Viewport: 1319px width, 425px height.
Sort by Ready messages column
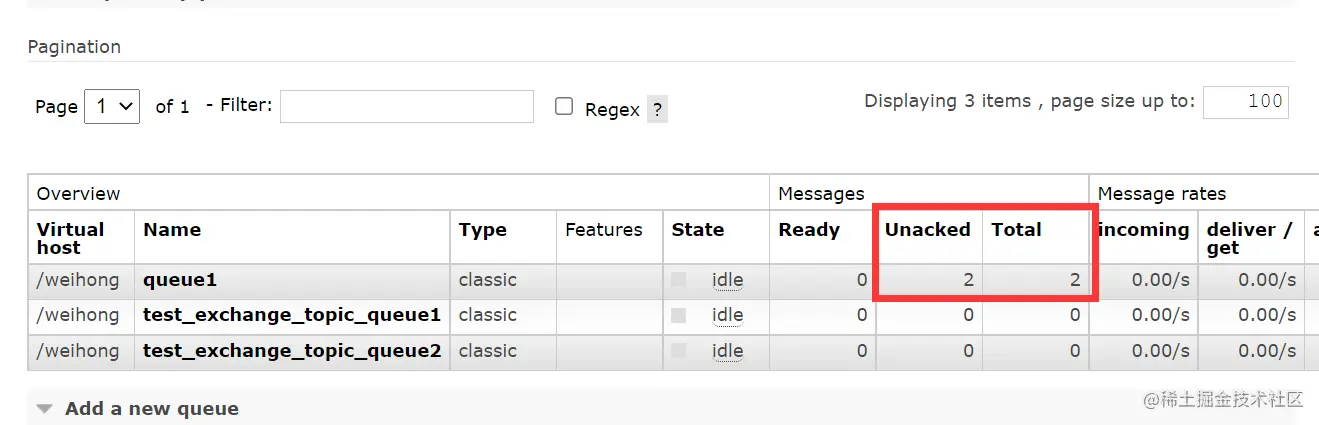click(x=809, y=230)
